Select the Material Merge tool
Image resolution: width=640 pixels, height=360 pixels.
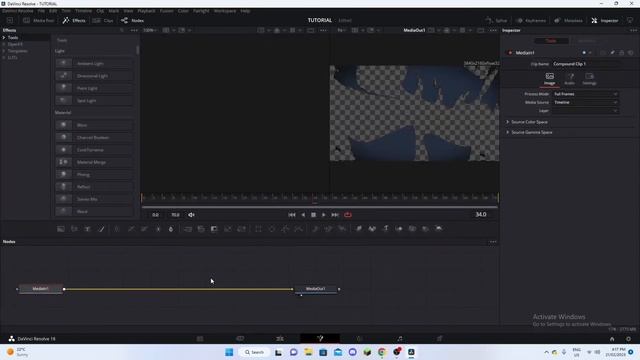tap(94, 162)
